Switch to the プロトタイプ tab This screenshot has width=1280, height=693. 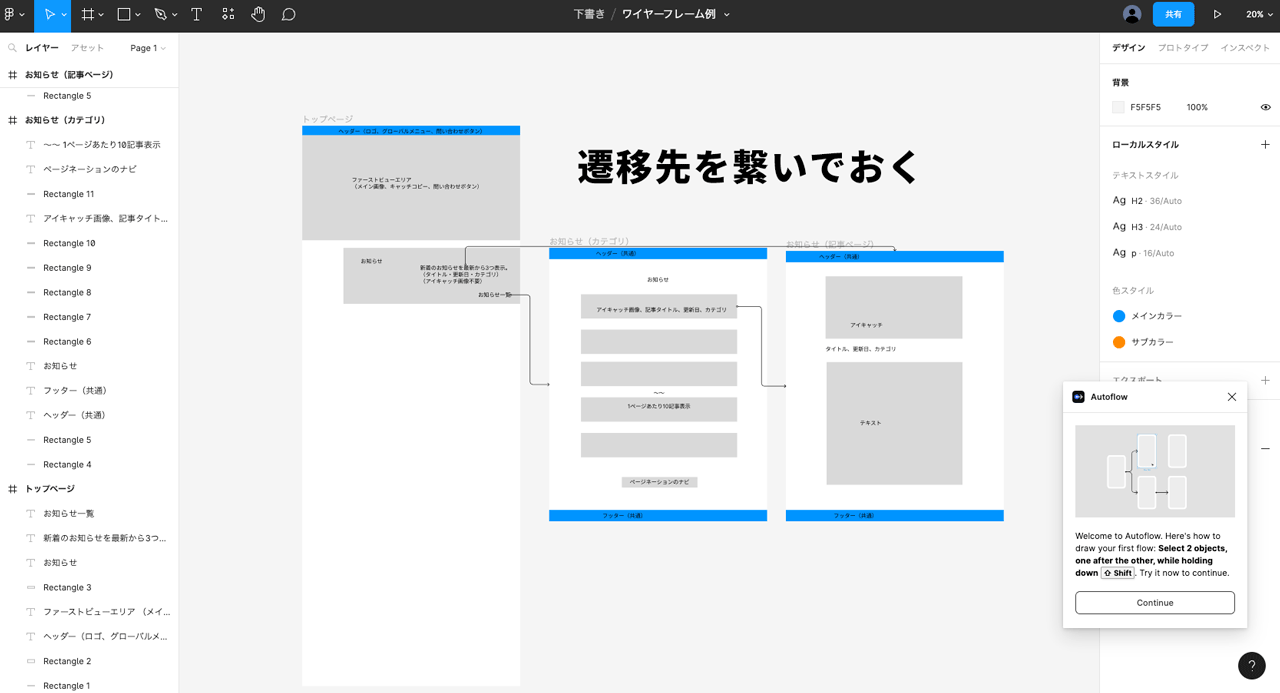1182,48
